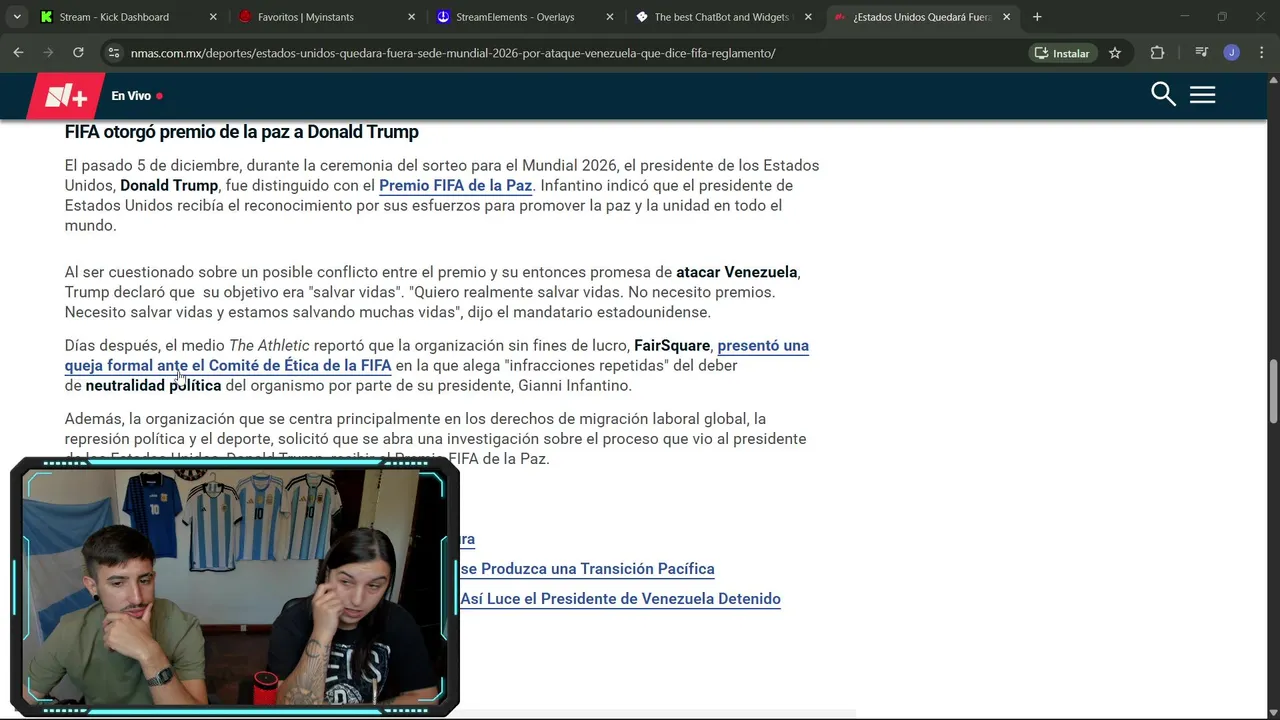Close the Stream - Kick Dashboard tab
The height and width of the screenshot is (720, 1280).
pos(213,17)
